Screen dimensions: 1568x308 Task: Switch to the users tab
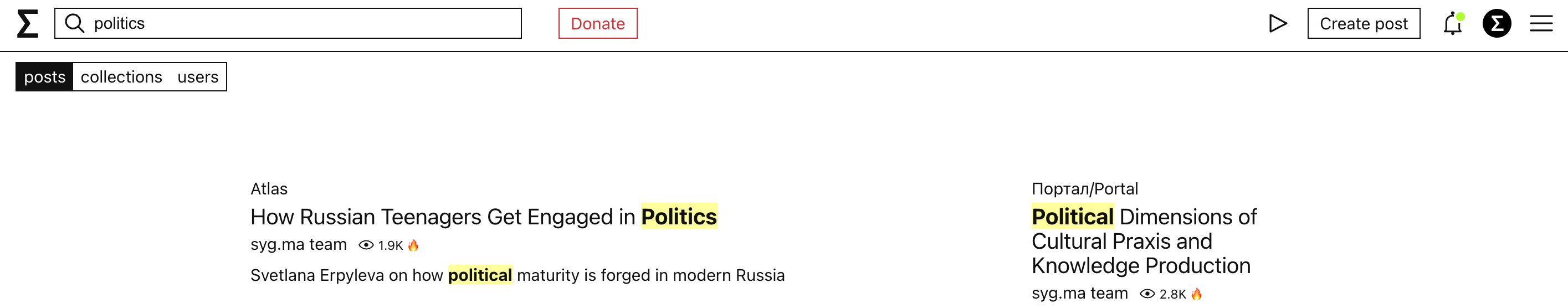click(x=198, y=78)
